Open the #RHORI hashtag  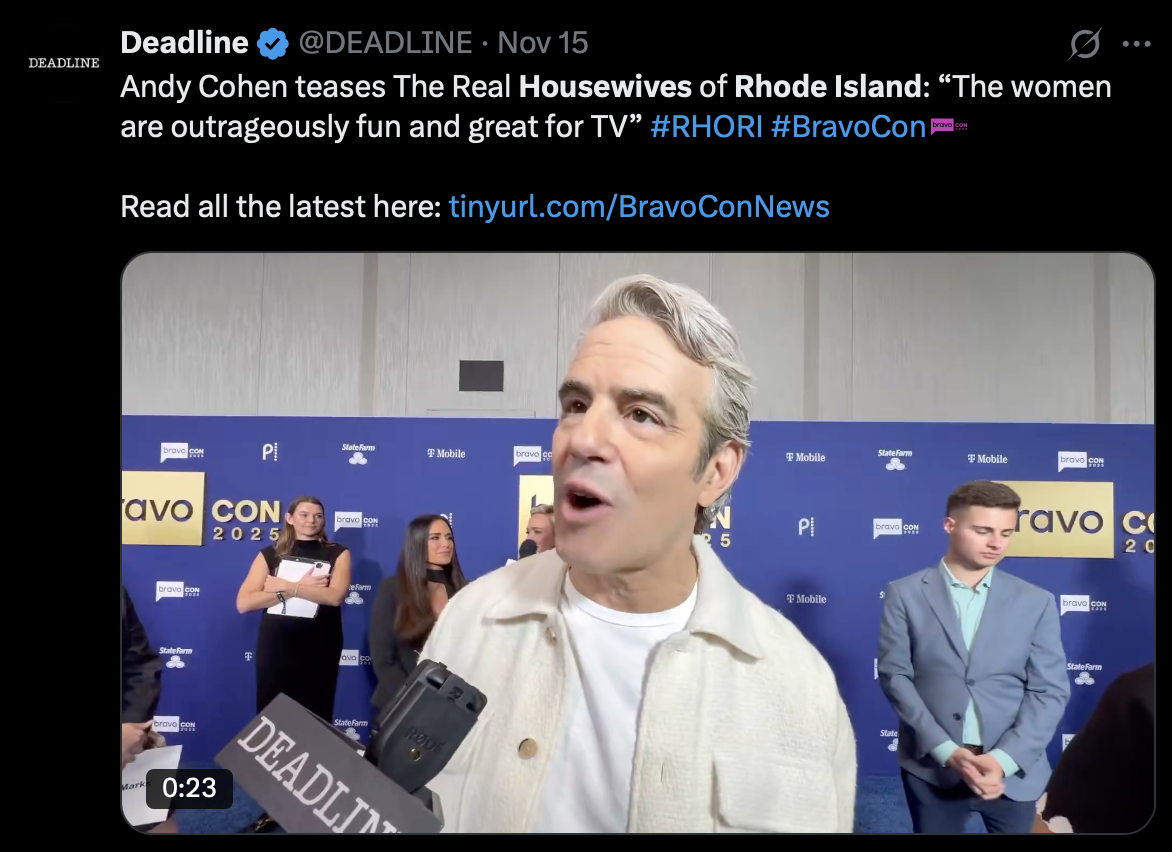706,126
